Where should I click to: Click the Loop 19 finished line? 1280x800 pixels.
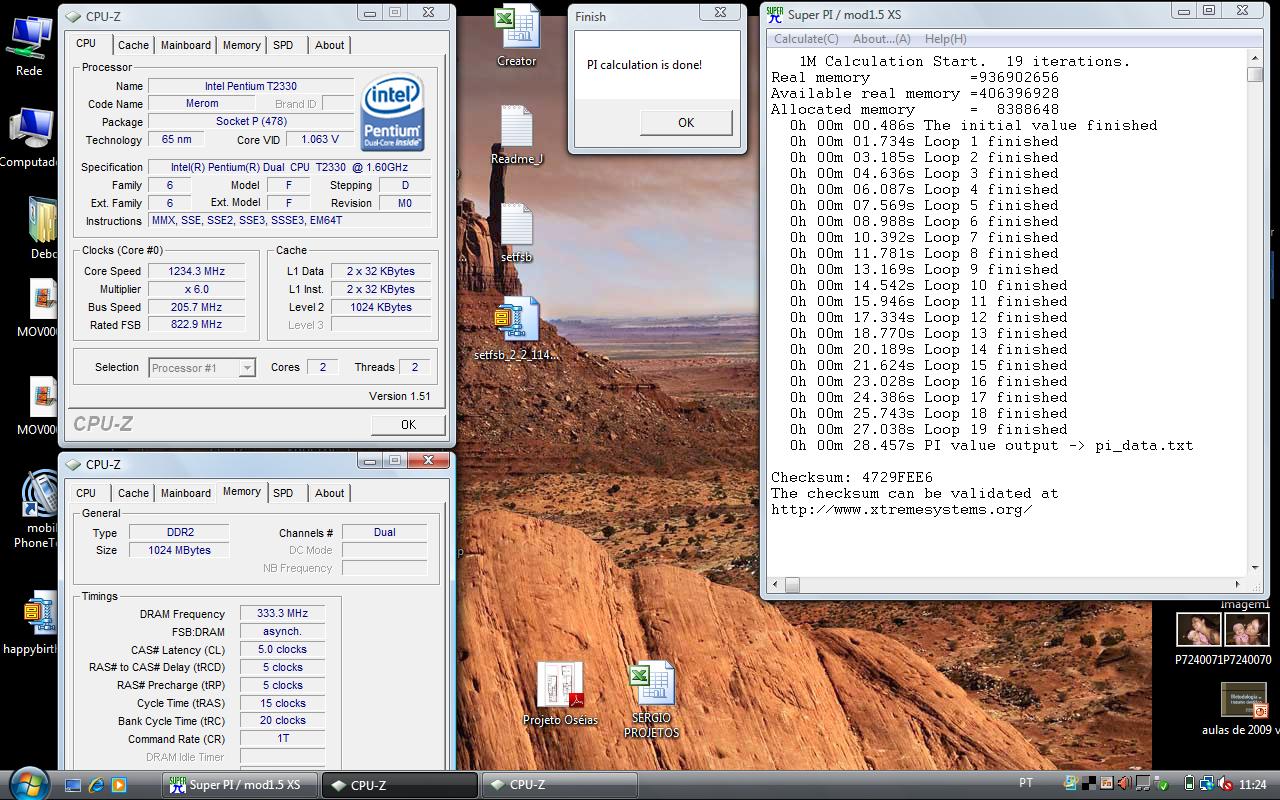point(928,429)
